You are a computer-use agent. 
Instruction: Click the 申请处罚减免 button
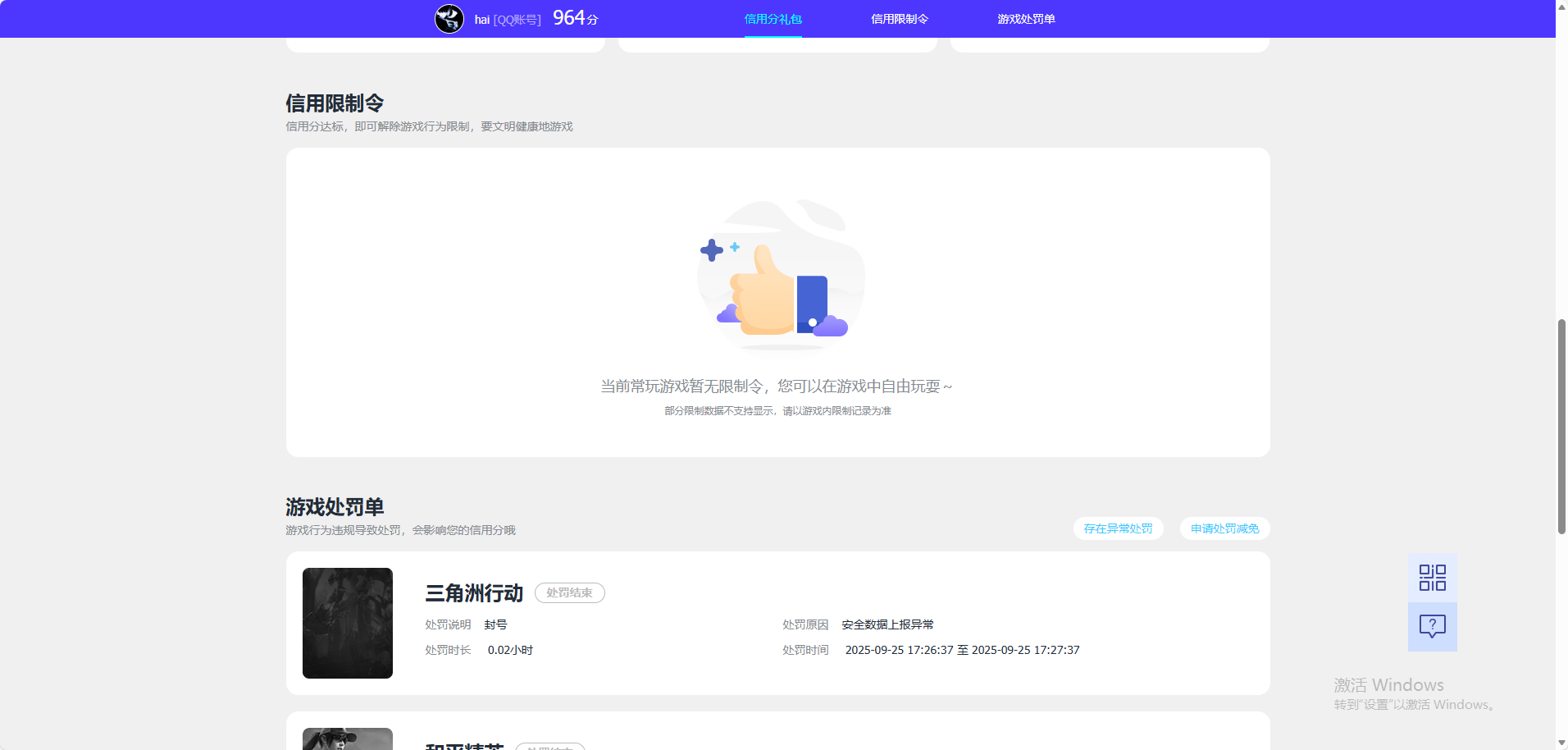point(1224,528)
